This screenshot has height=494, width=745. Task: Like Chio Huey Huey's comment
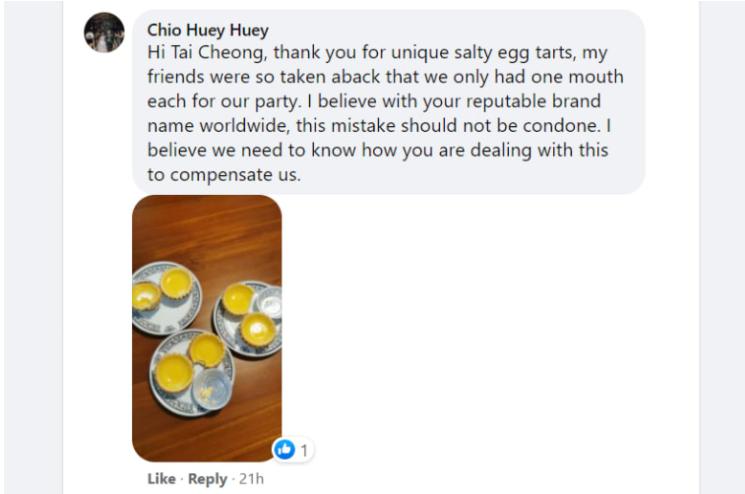coord(162,479)
